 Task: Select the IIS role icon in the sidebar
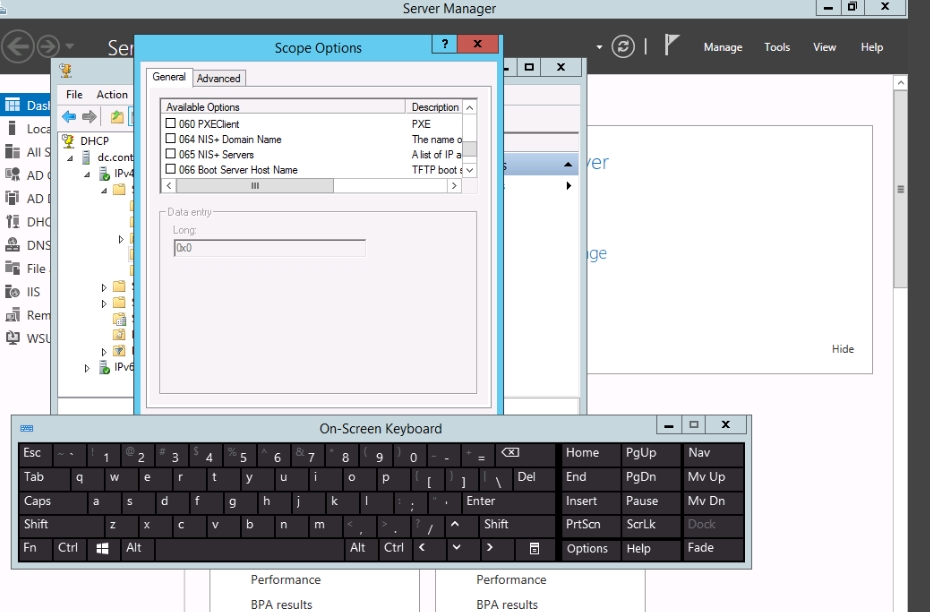[12, 291]
